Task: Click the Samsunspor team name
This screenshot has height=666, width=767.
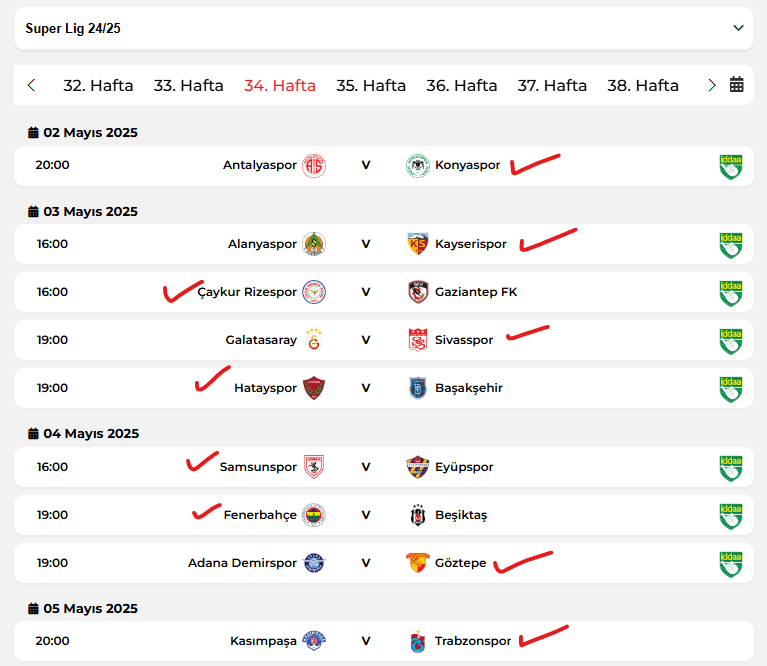Action: click(258, 467)
